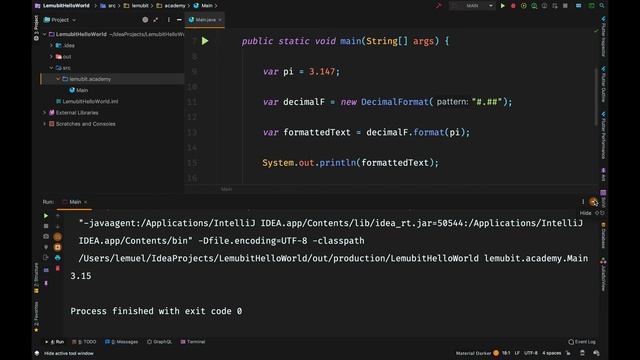Click the grey Stop icon in top toolbar
Viewport: 640px width, 360px height.
[565, 6]
